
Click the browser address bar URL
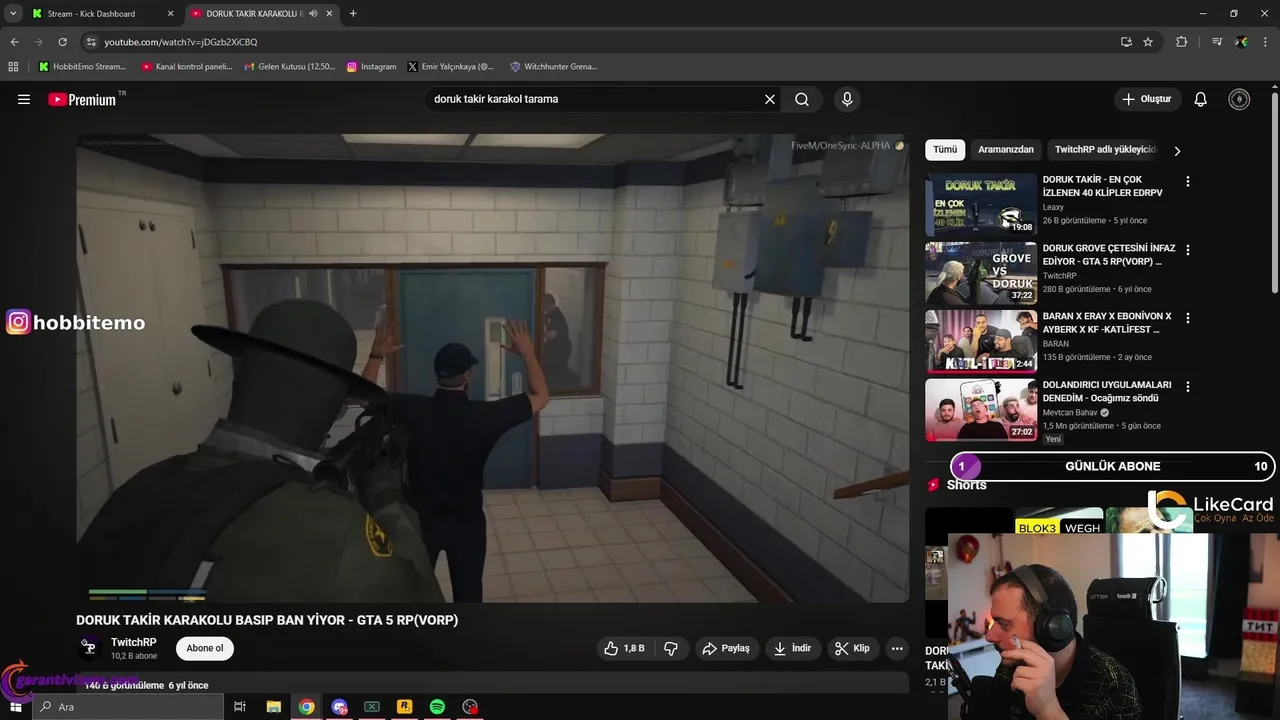181,42
